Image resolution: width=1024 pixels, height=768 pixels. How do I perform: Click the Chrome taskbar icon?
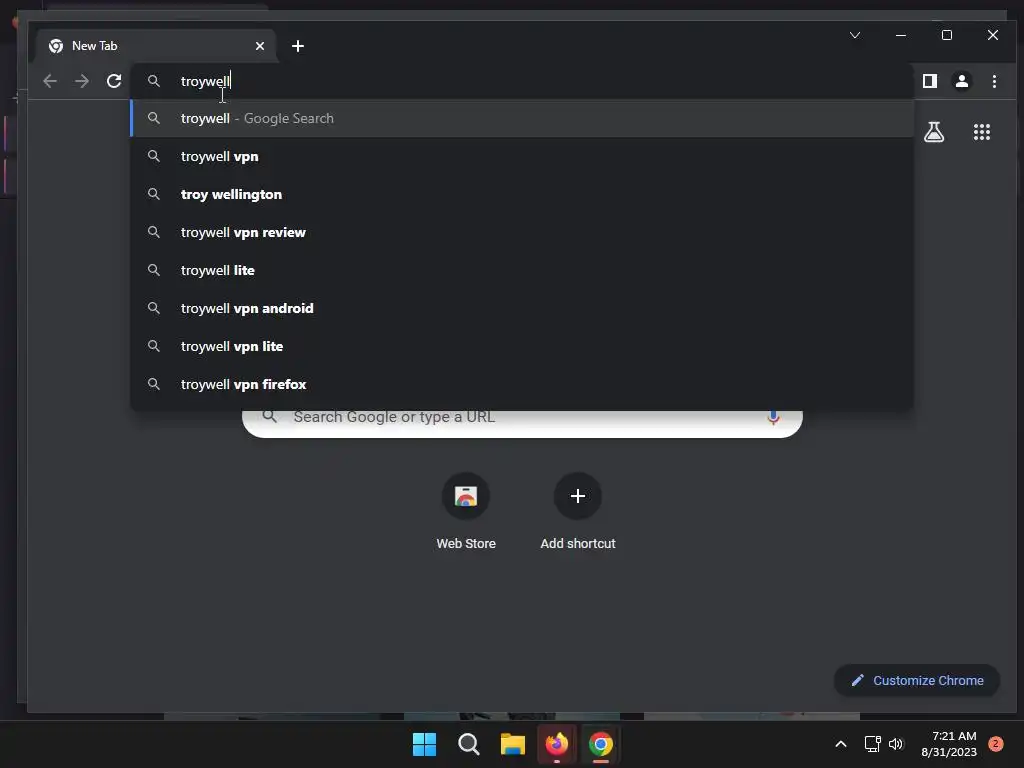601,744
